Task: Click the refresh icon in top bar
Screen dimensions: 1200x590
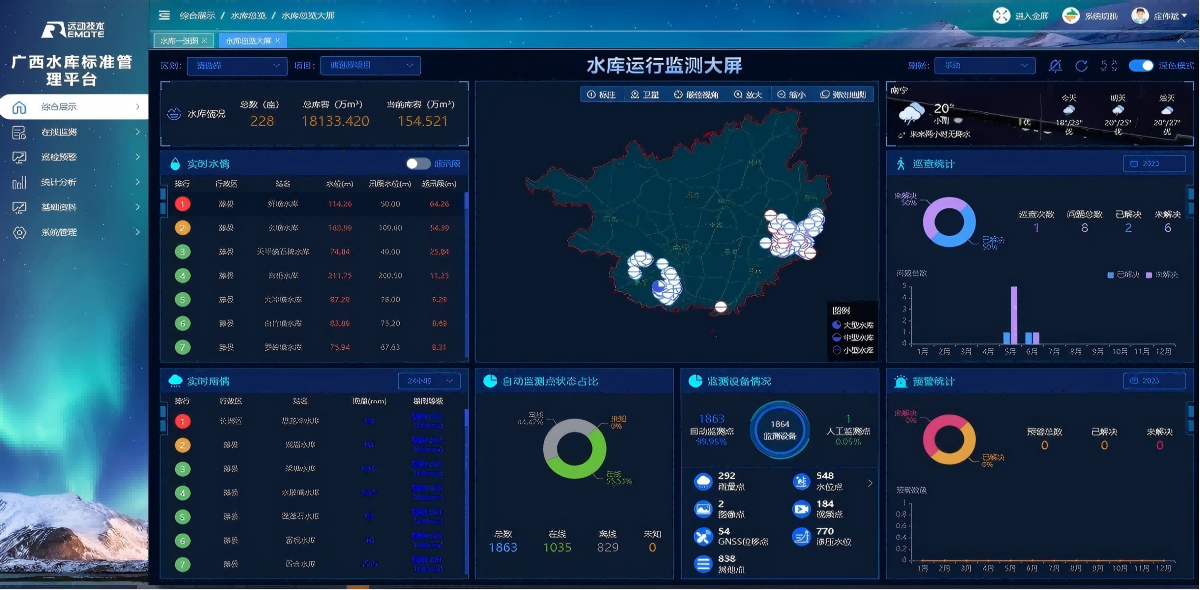Action: (x=1081, y=66)
